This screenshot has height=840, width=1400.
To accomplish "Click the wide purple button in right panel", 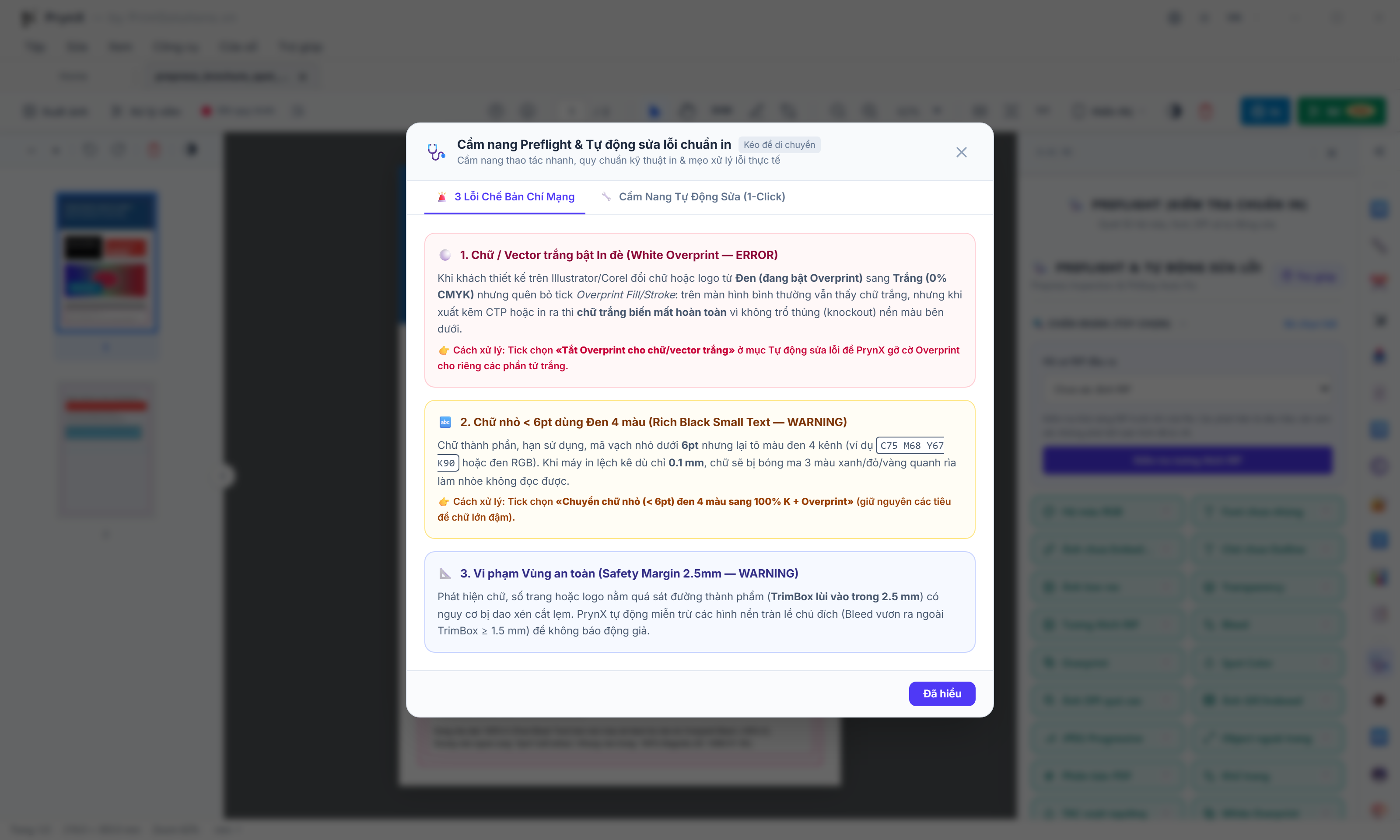I will [1187, 460].
